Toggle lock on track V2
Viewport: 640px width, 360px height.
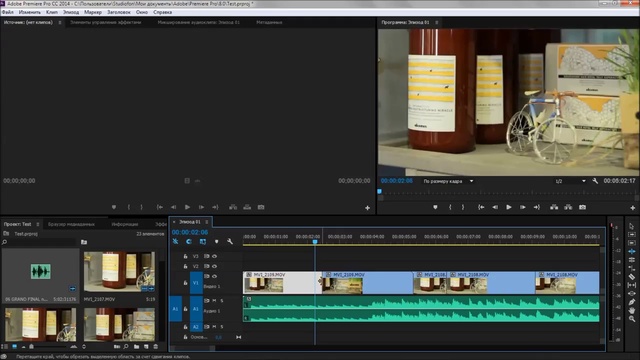pos(185,266)
